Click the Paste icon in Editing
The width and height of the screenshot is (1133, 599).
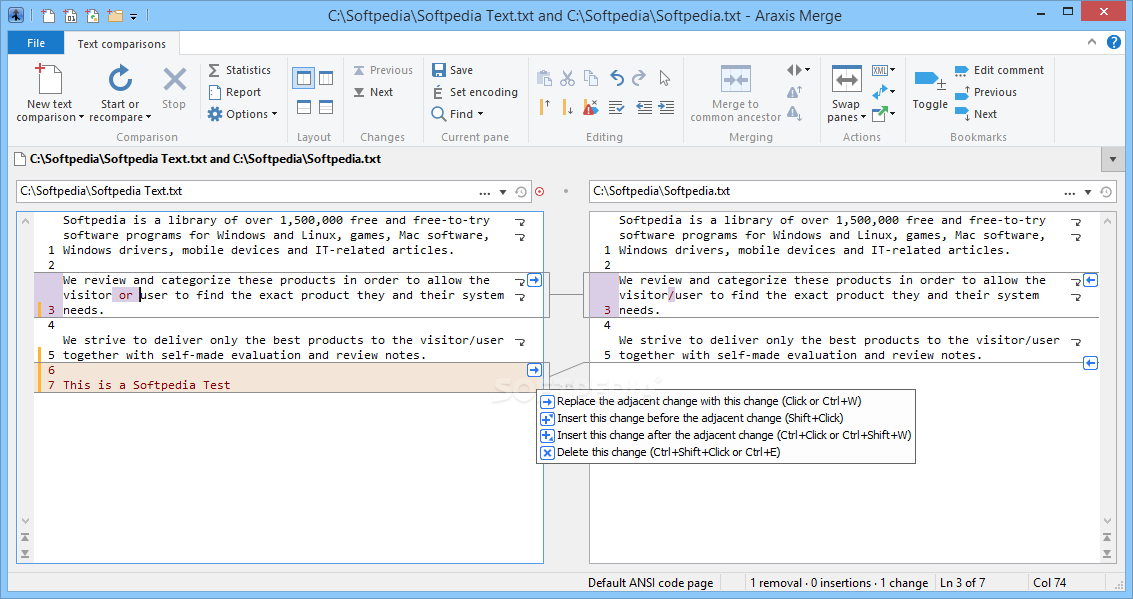coord(545,78)
